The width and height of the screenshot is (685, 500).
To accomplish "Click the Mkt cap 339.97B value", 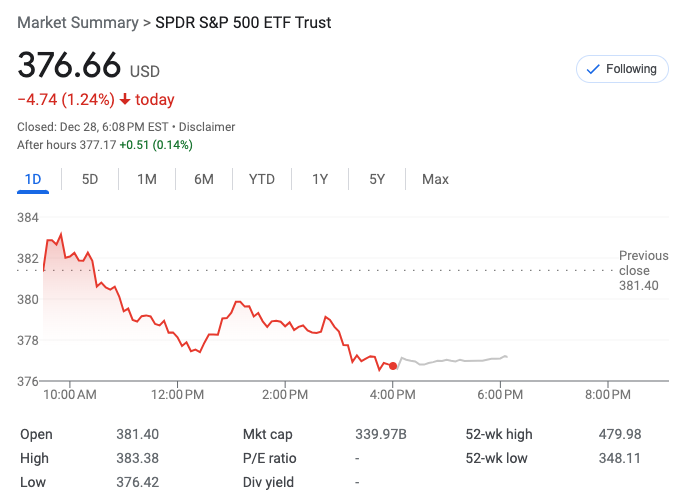I will tap(381, 434).
